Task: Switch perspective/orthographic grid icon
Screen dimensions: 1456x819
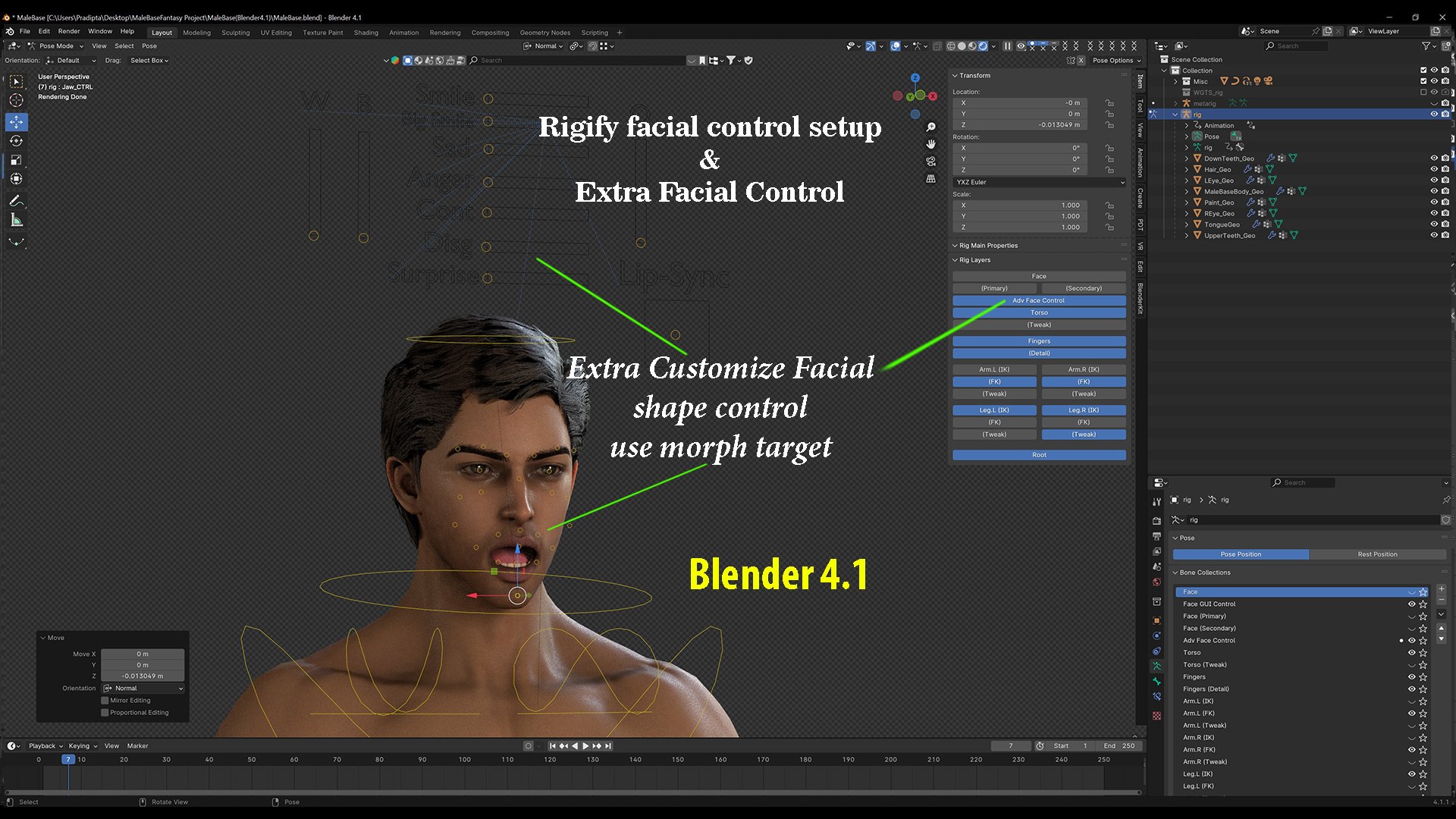Action: [930, 179]
